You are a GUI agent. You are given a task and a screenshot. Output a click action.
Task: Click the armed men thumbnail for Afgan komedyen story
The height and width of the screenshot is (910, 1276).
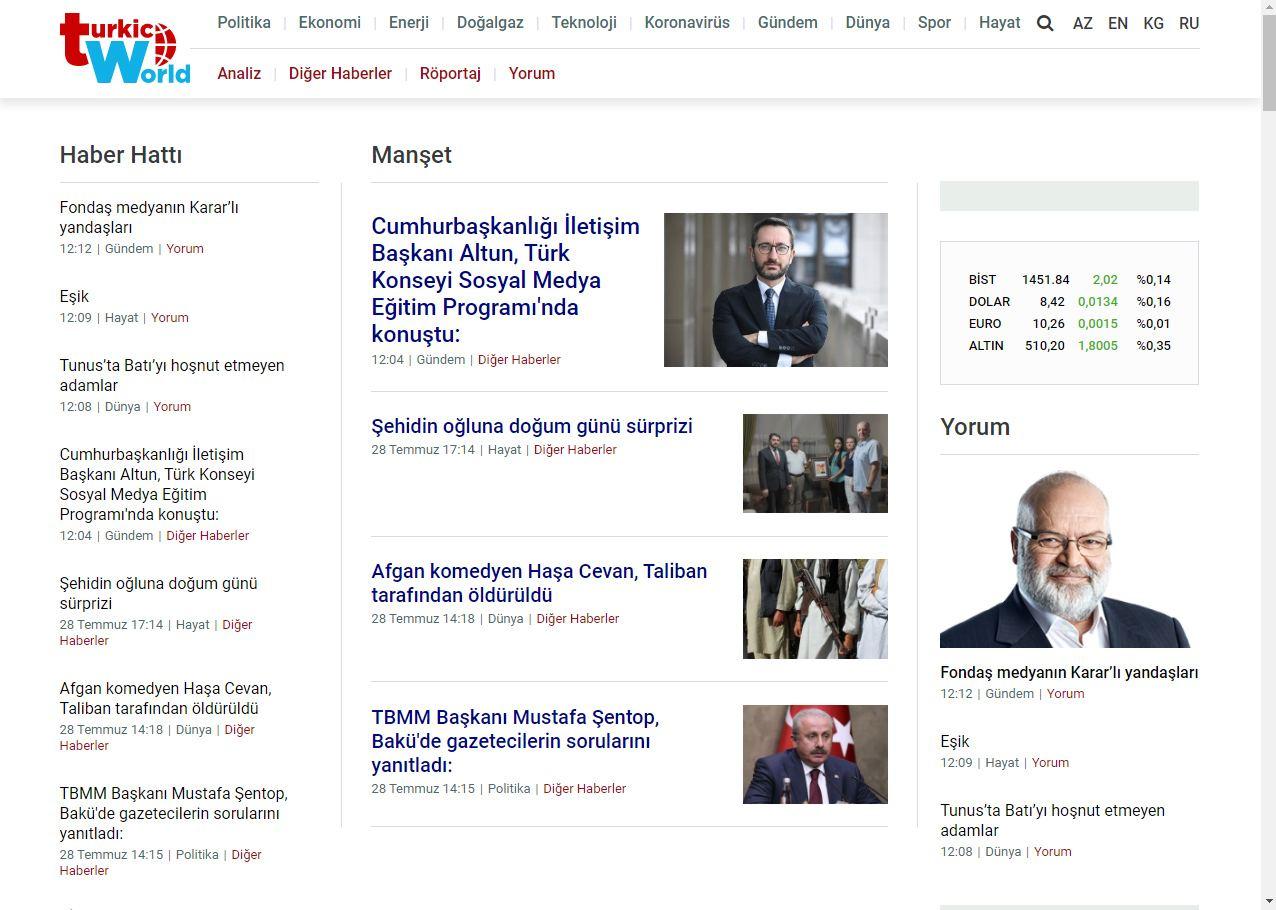tap(815, 609)
